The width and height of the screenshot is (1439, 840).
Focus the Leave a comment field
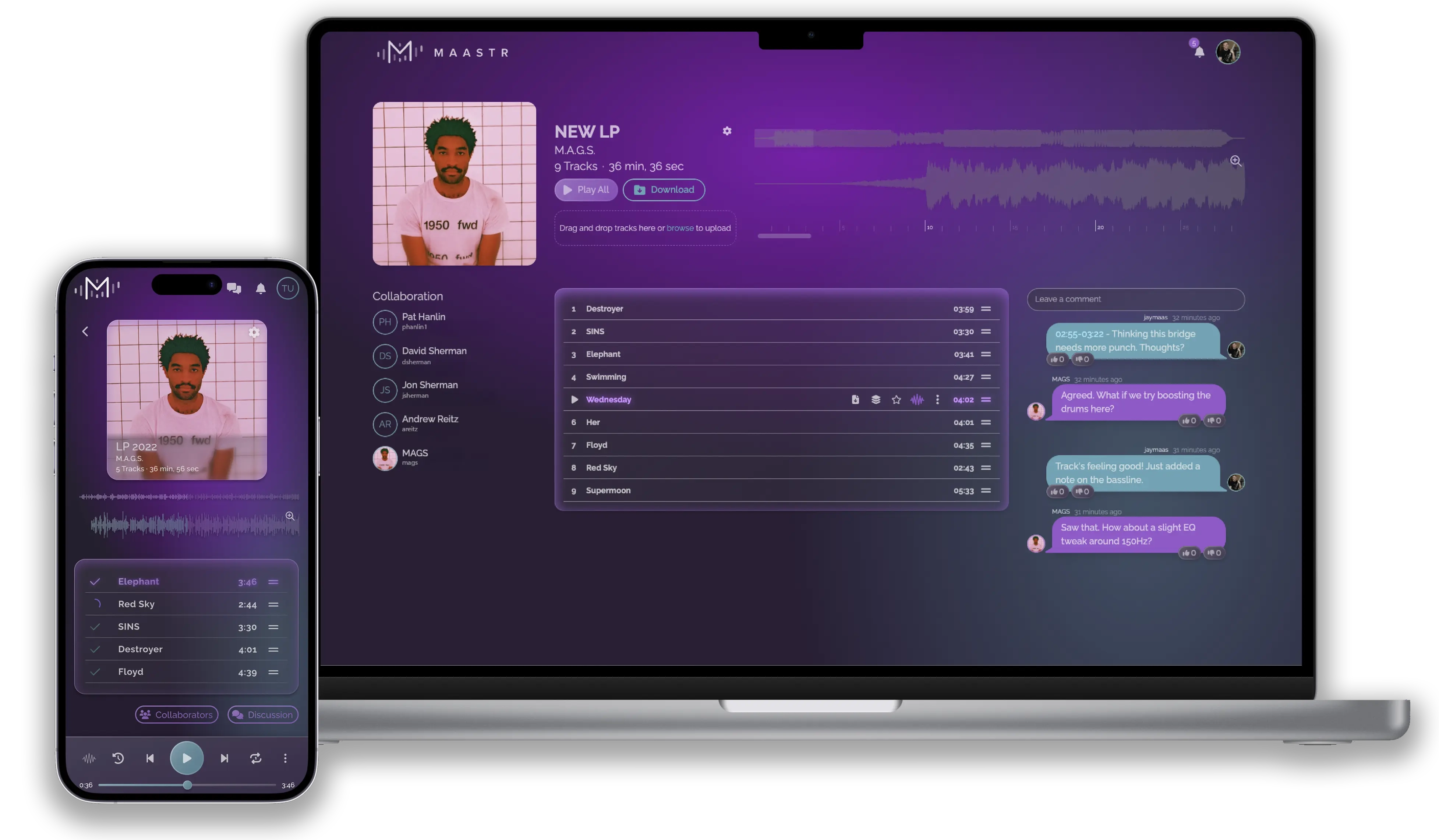(x=1135, y=299)
